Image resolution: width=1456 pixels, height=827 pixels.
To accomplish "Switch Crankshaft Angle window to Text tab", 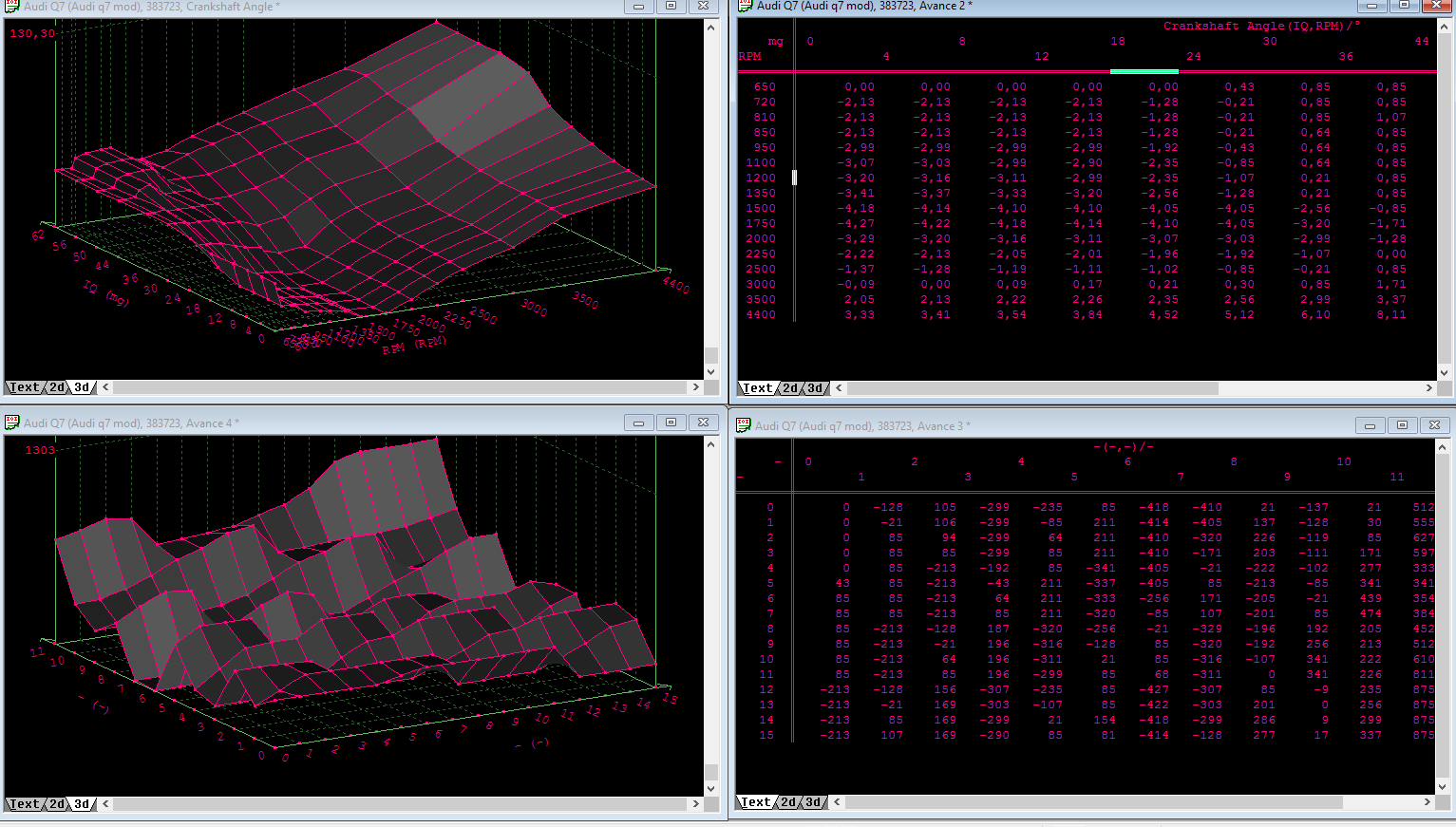I will pos(24,387).
